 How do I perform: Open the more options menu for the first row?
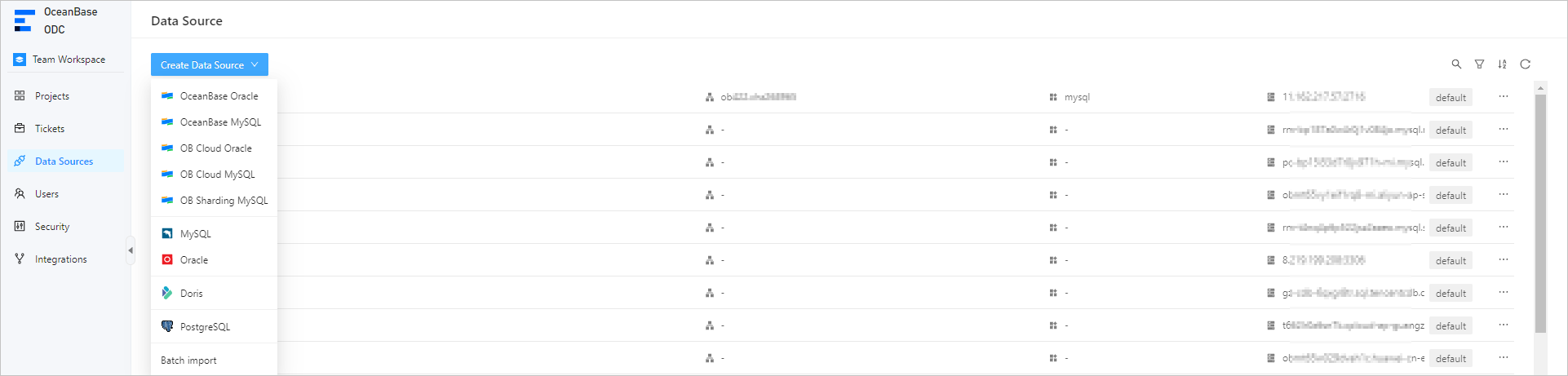[1503, 96]
